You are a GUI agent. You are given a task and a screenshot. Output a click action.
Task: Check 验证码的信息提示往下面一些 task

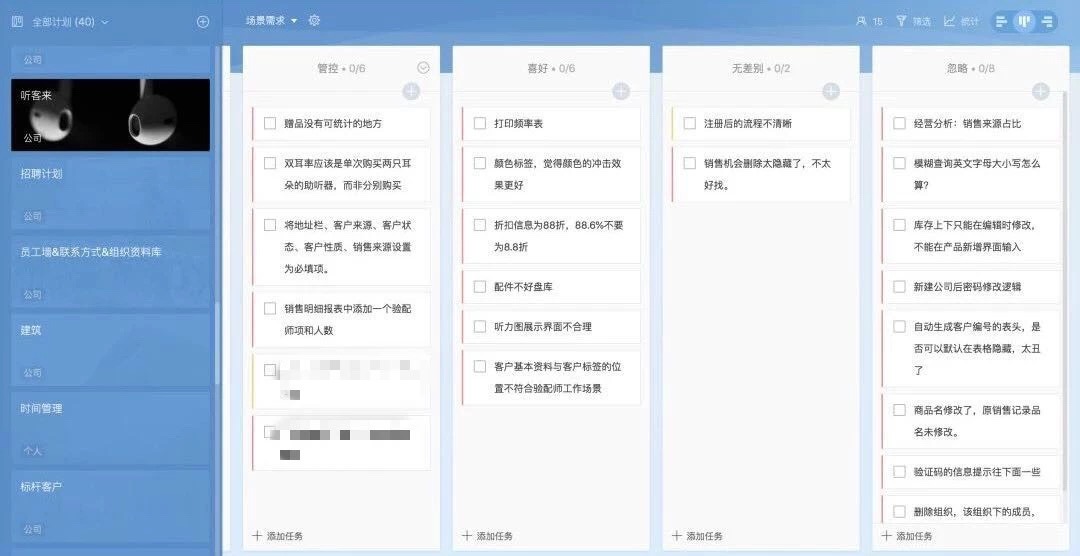pos(900,472)
